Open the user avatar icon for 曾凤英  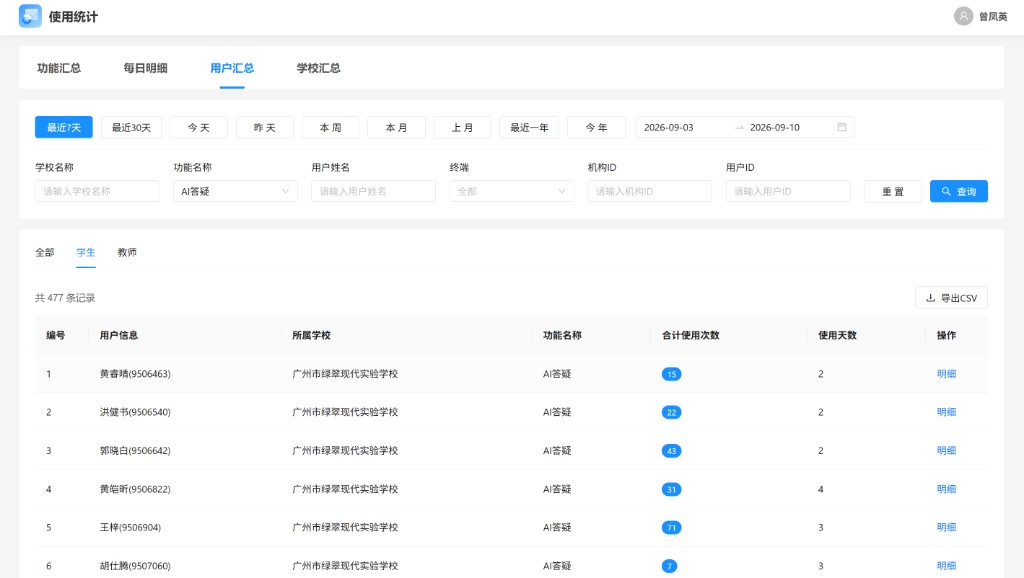(x=963, y=16)
